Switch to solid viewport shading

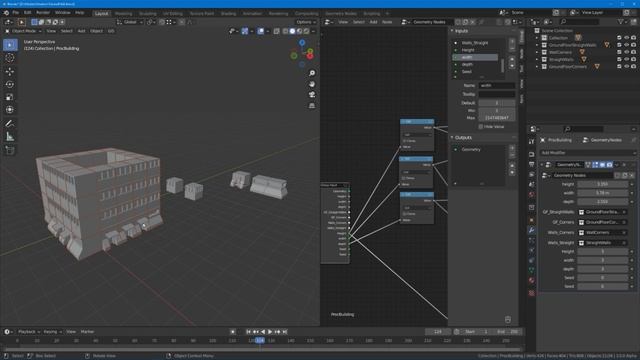(292, 31)
